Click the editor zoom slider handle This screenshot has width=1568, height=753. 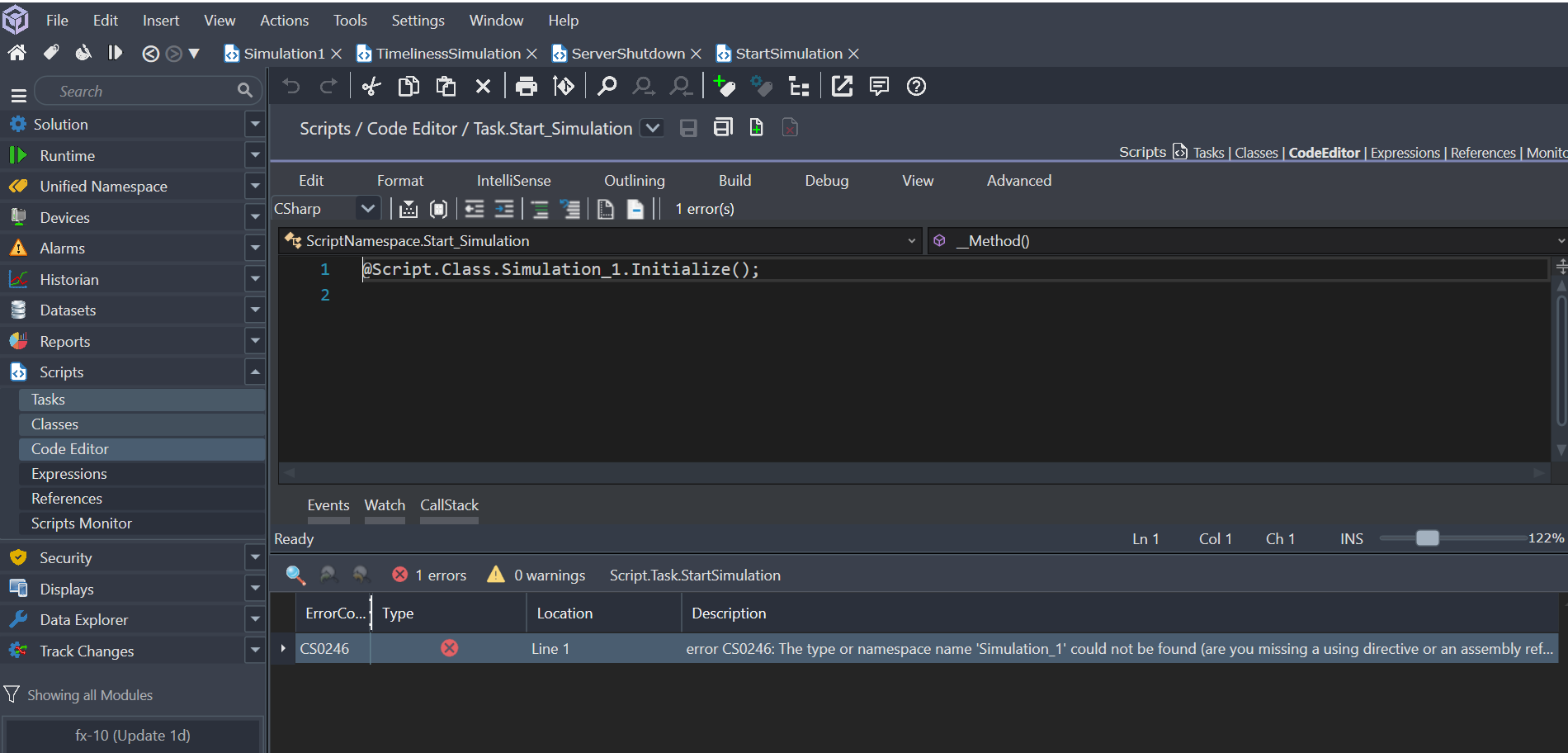(x=1427, y=538)
